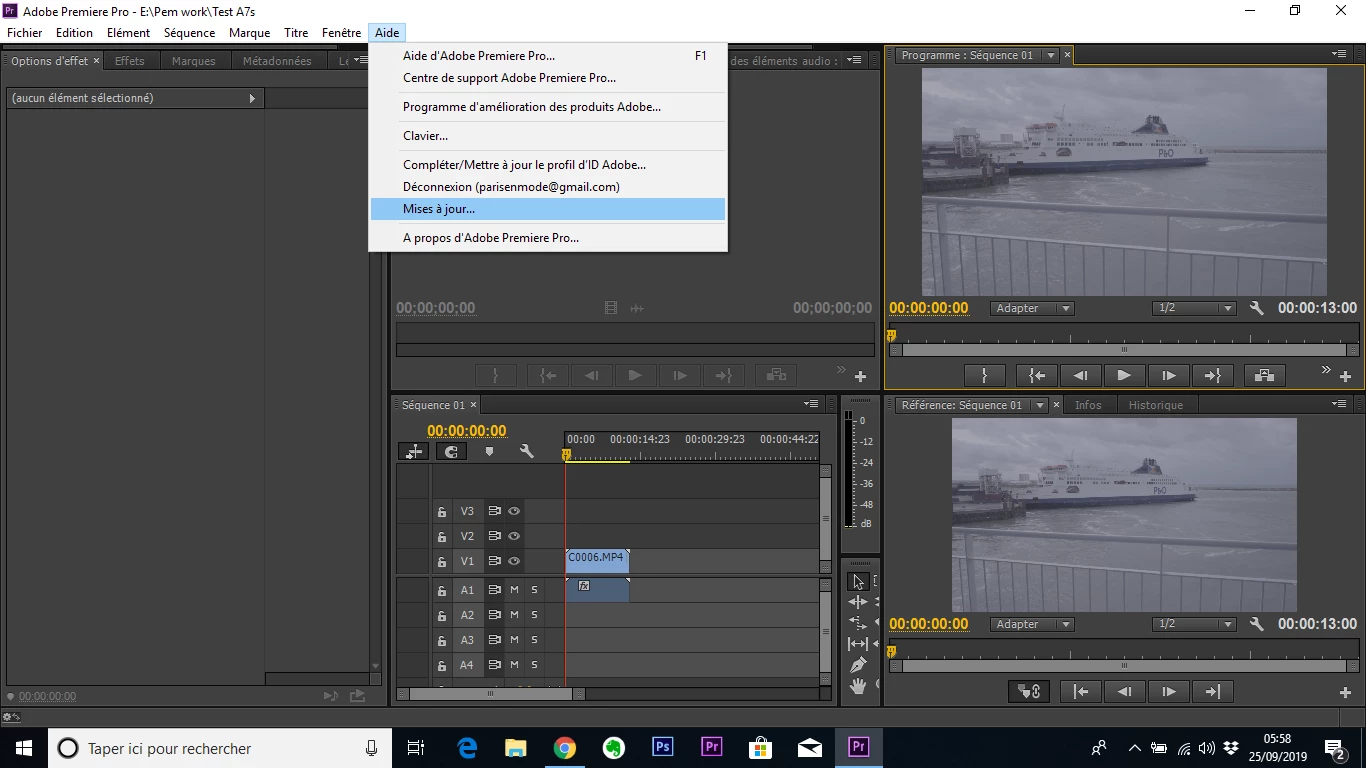Viewport: 1366px width, 768px height.
Task: Open Source monitor button editor plus
Action: (860, 377)
